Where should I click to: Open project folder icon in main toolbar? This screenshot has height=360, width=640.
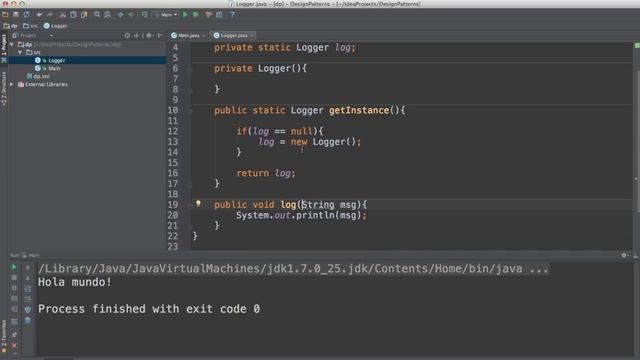point(5,15)
